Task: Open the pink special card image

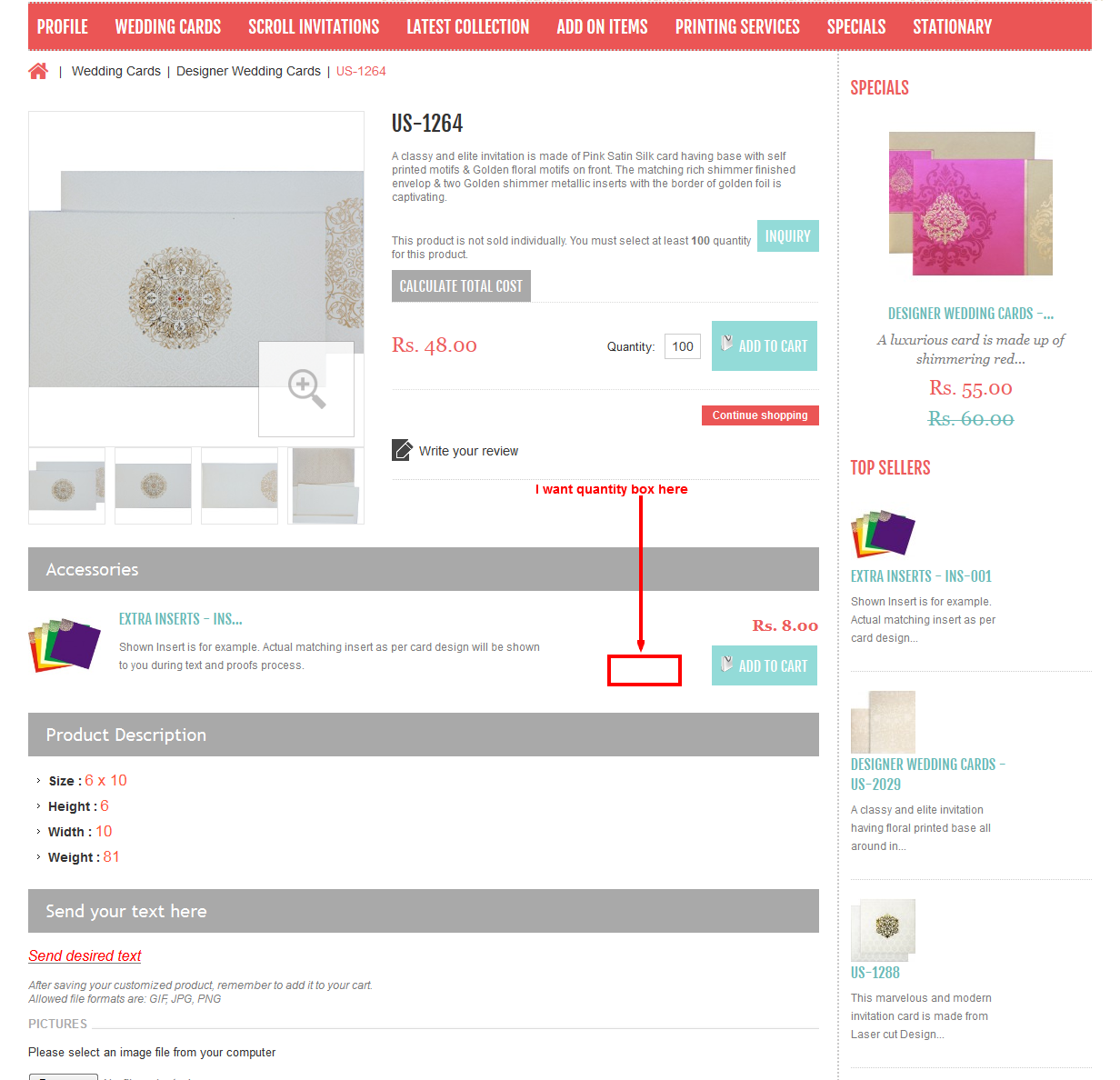Action: click(970, 204)
